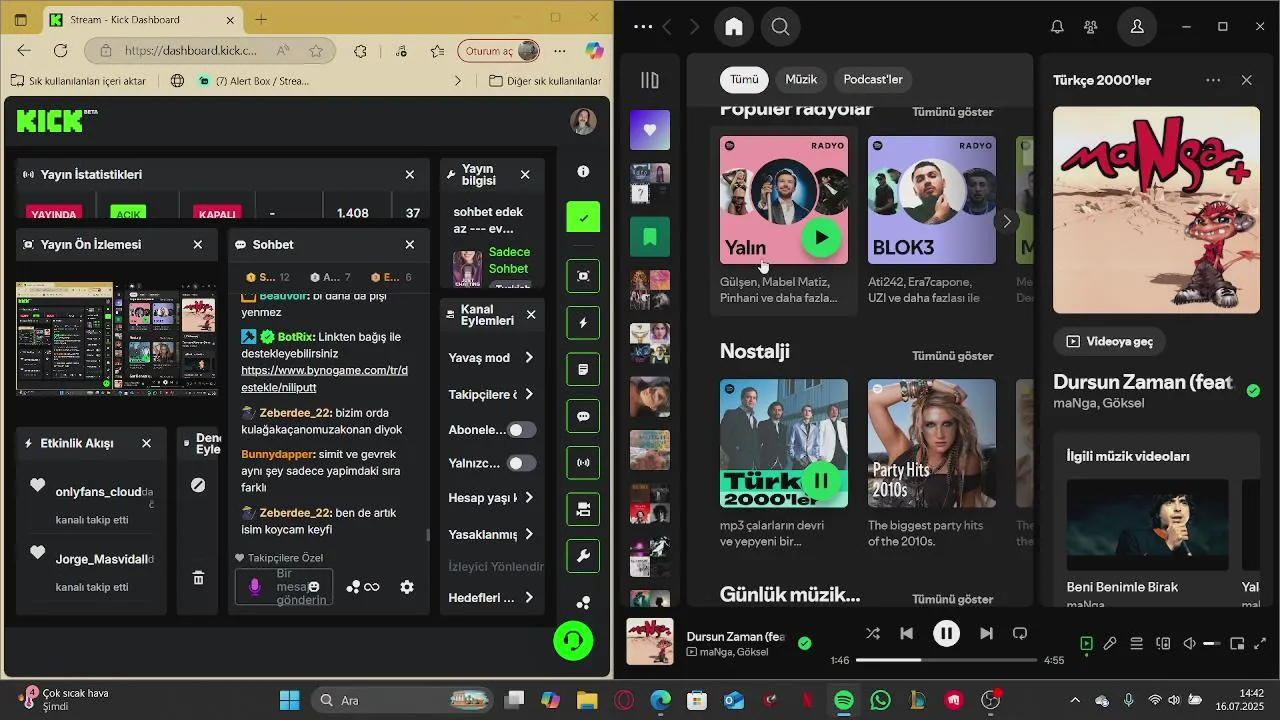This screenshot has width=1280, height=720.
Task: Open wrench tools icon in Kick toolbar
Action: click(x=583, y=556)
